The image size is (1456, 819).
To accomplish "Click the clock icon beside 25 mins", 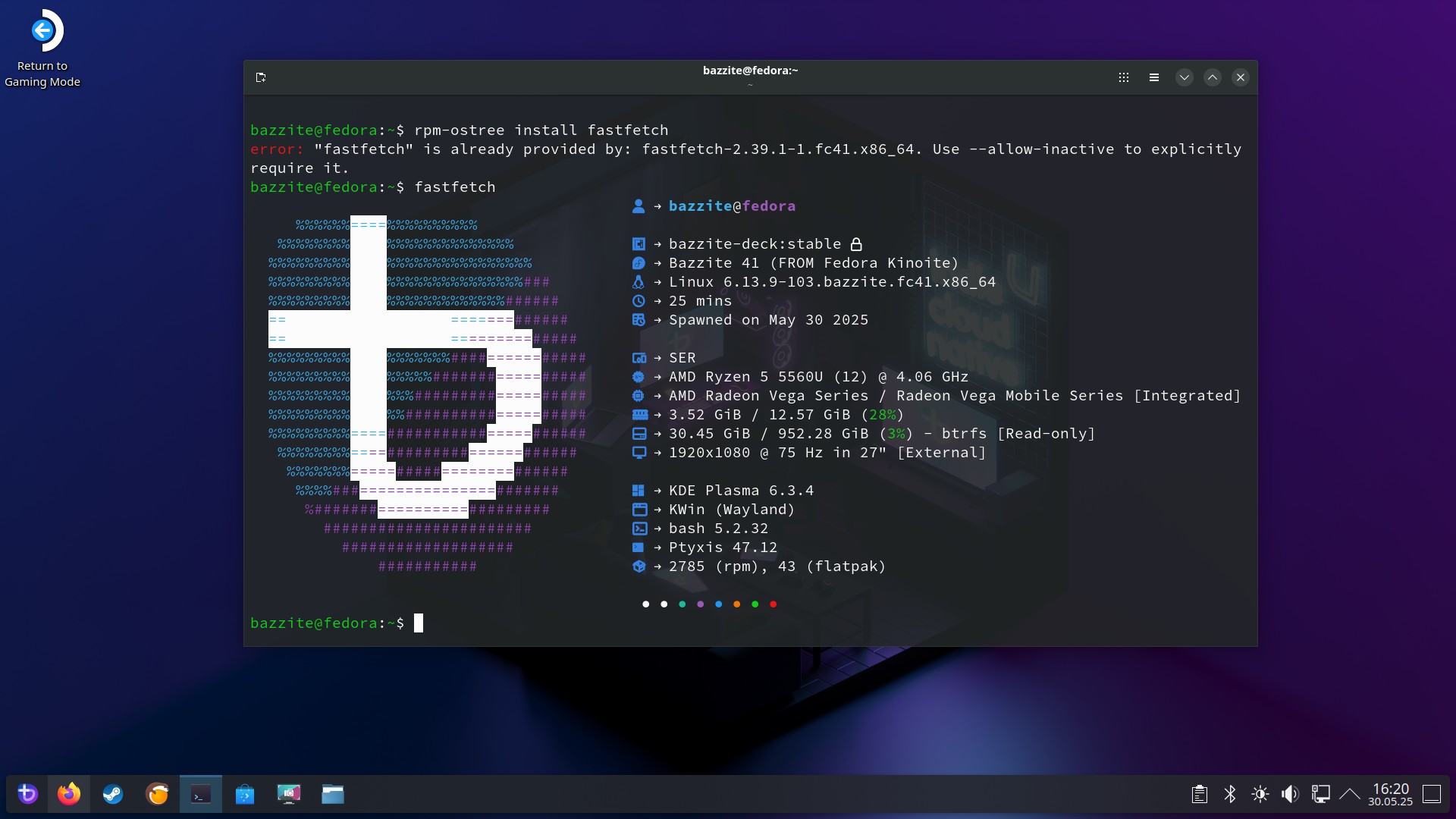I will pos(639,301).
